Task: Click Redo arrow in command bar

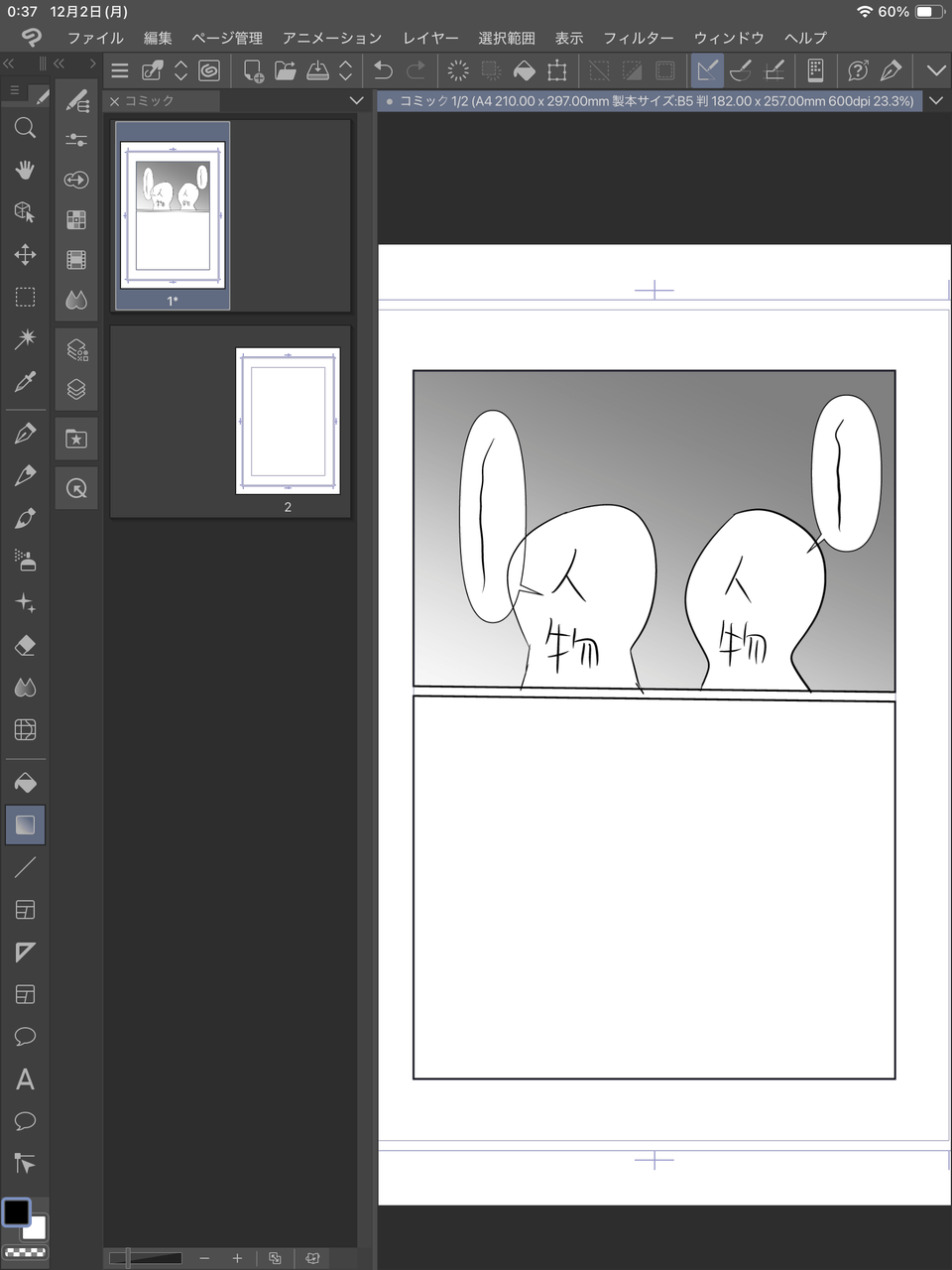Action: tap(416, 70)
